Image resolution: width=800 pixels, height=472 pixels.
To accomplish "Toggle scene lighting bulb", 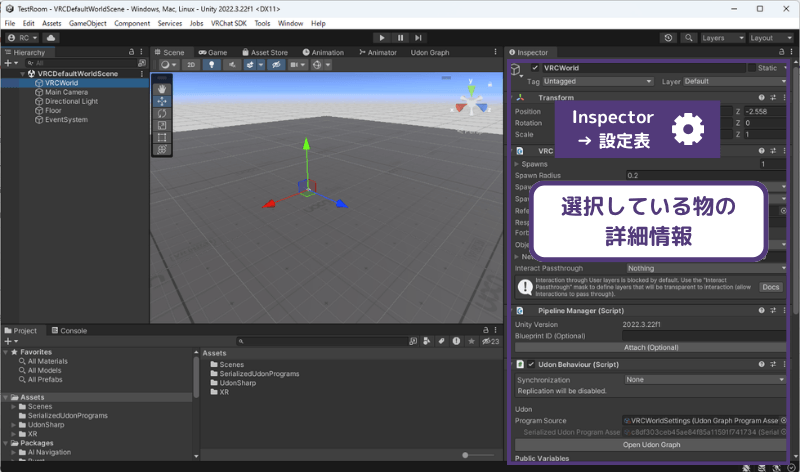I will [x=211, y=65].
